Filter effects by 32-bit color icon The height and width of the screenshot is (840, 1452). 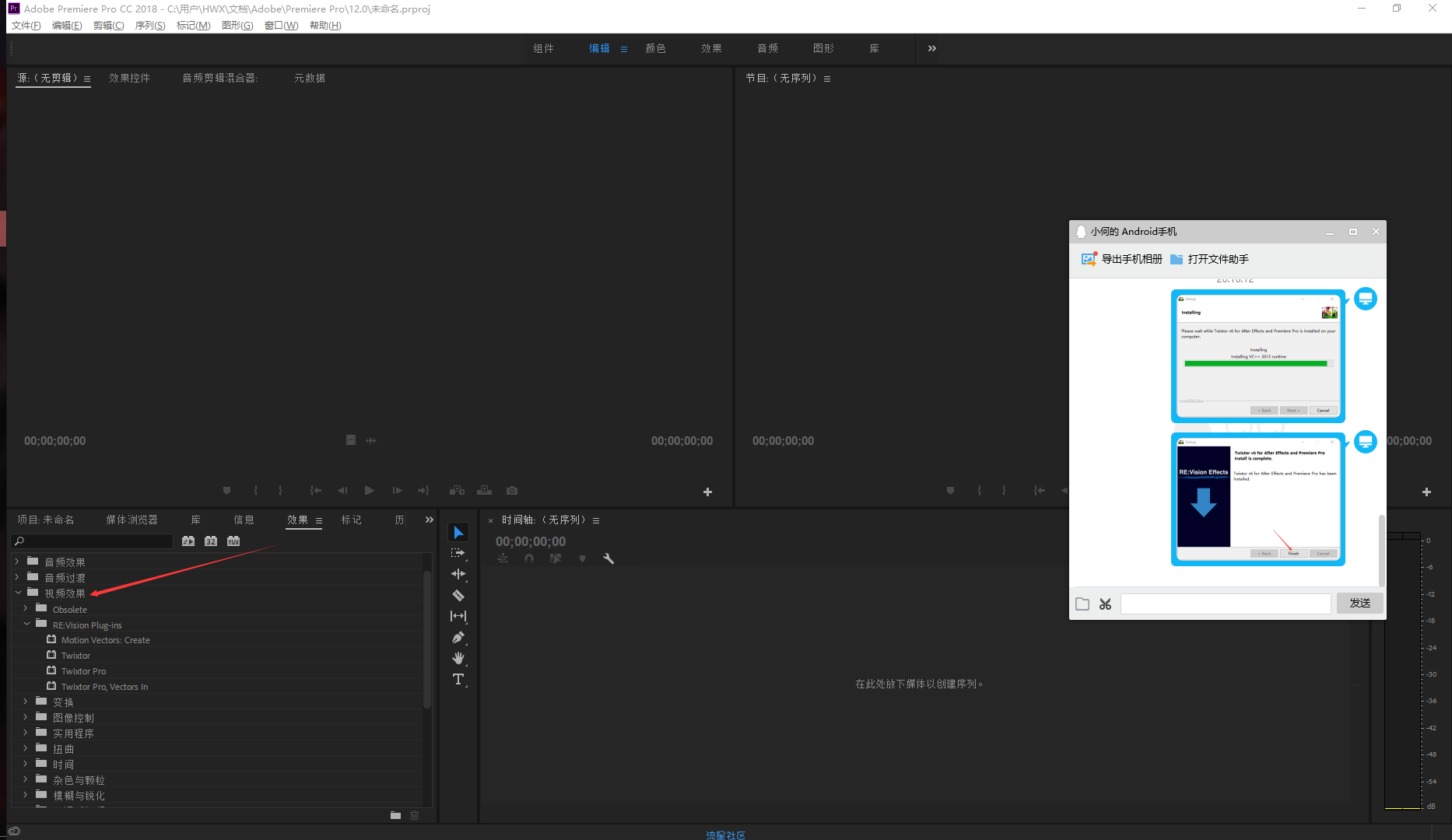tap(211, 541)
